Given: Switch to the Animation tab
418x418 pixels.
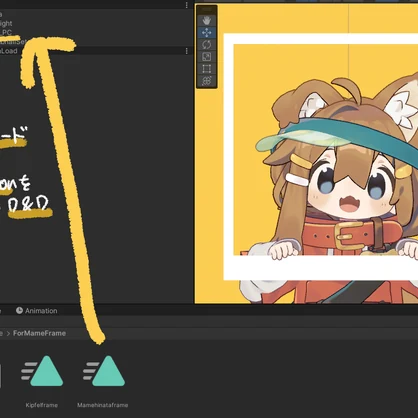Looking at the screenshot, I should coord(37,311).
